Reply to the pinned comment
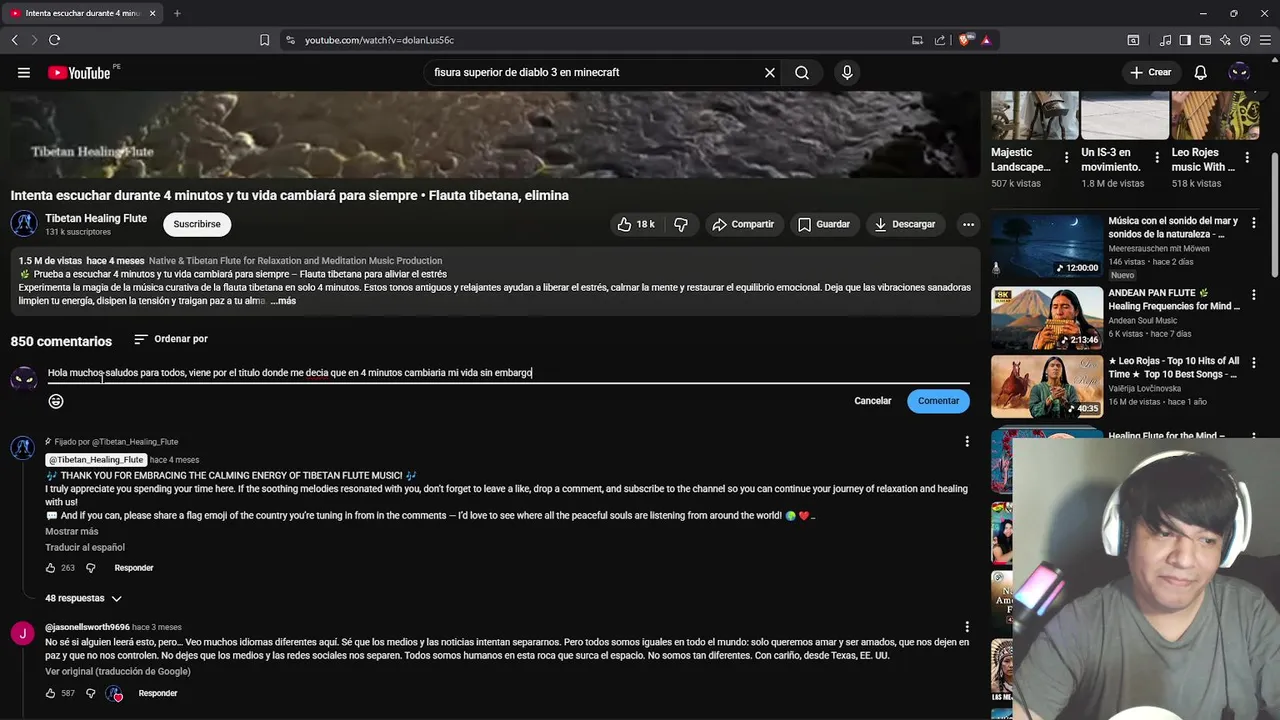The height and width of the screenshot is (720, 1280). click(x=134, y=568)
